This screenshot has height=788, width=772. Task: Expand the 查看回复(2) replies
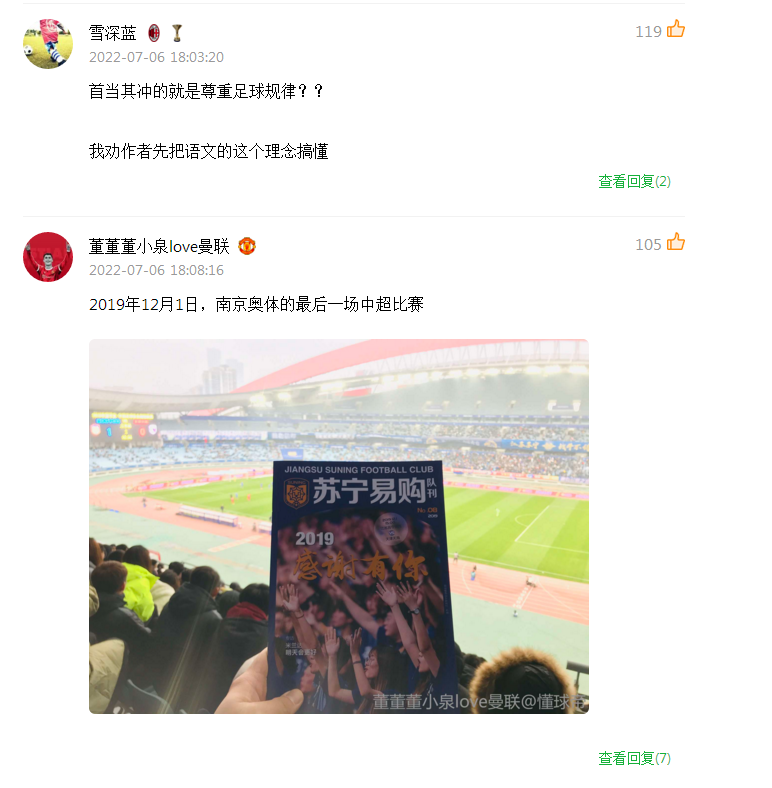point(634,181)
